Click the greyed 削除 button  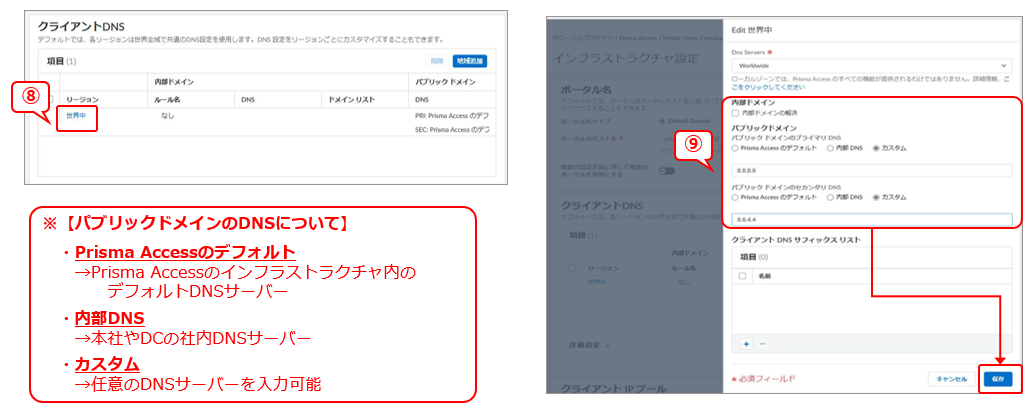coord(437,61)
